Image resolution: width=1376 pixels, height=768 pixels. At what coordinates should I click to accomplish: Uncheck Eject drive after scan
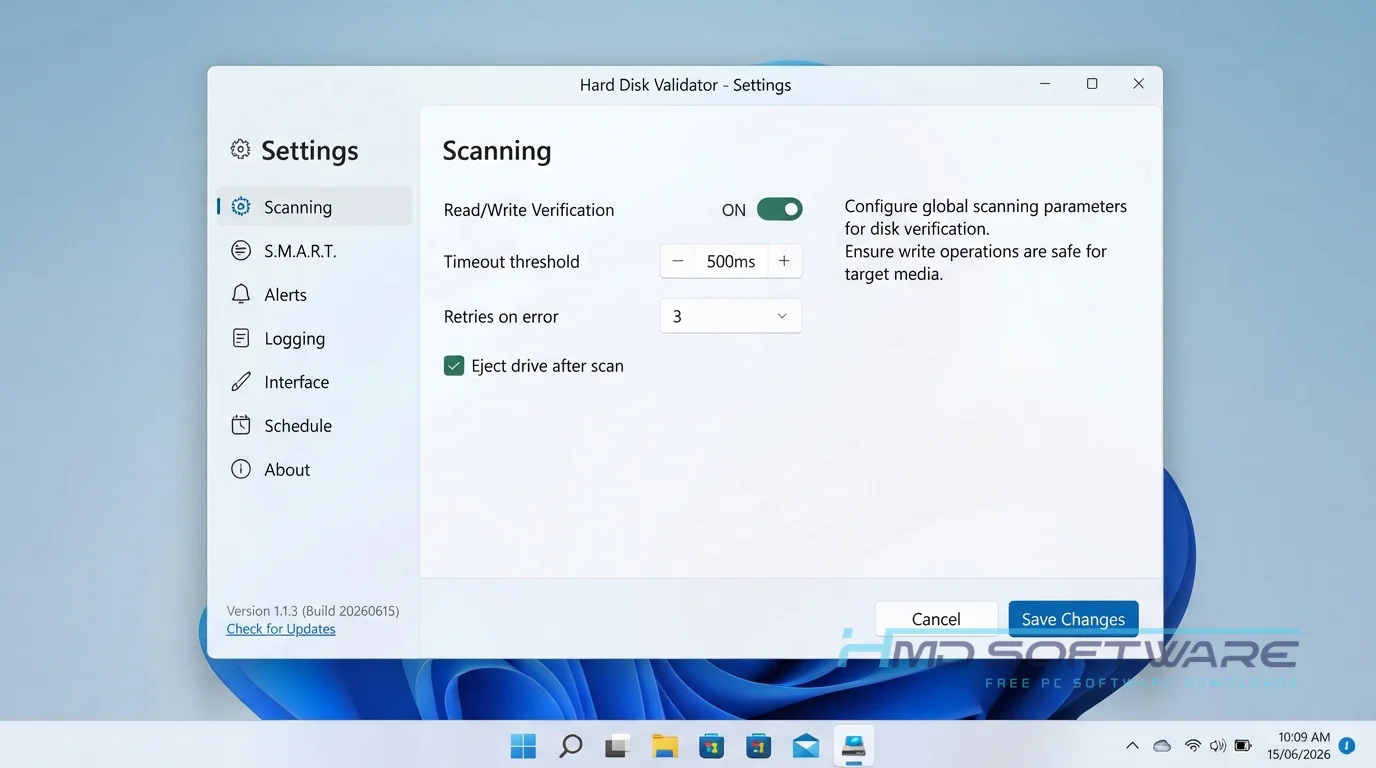(x=454, y=366)
